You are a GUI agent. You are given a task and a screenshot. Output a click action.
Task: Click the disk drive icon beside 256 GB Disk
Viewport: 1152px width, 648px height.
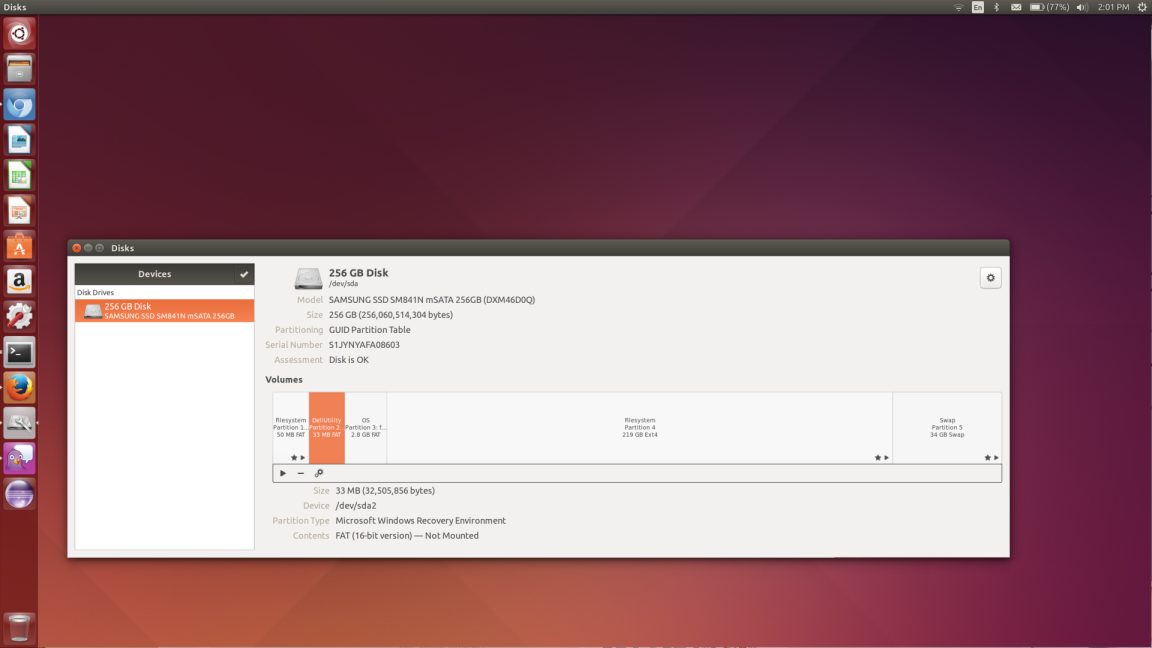coord(308,279)
